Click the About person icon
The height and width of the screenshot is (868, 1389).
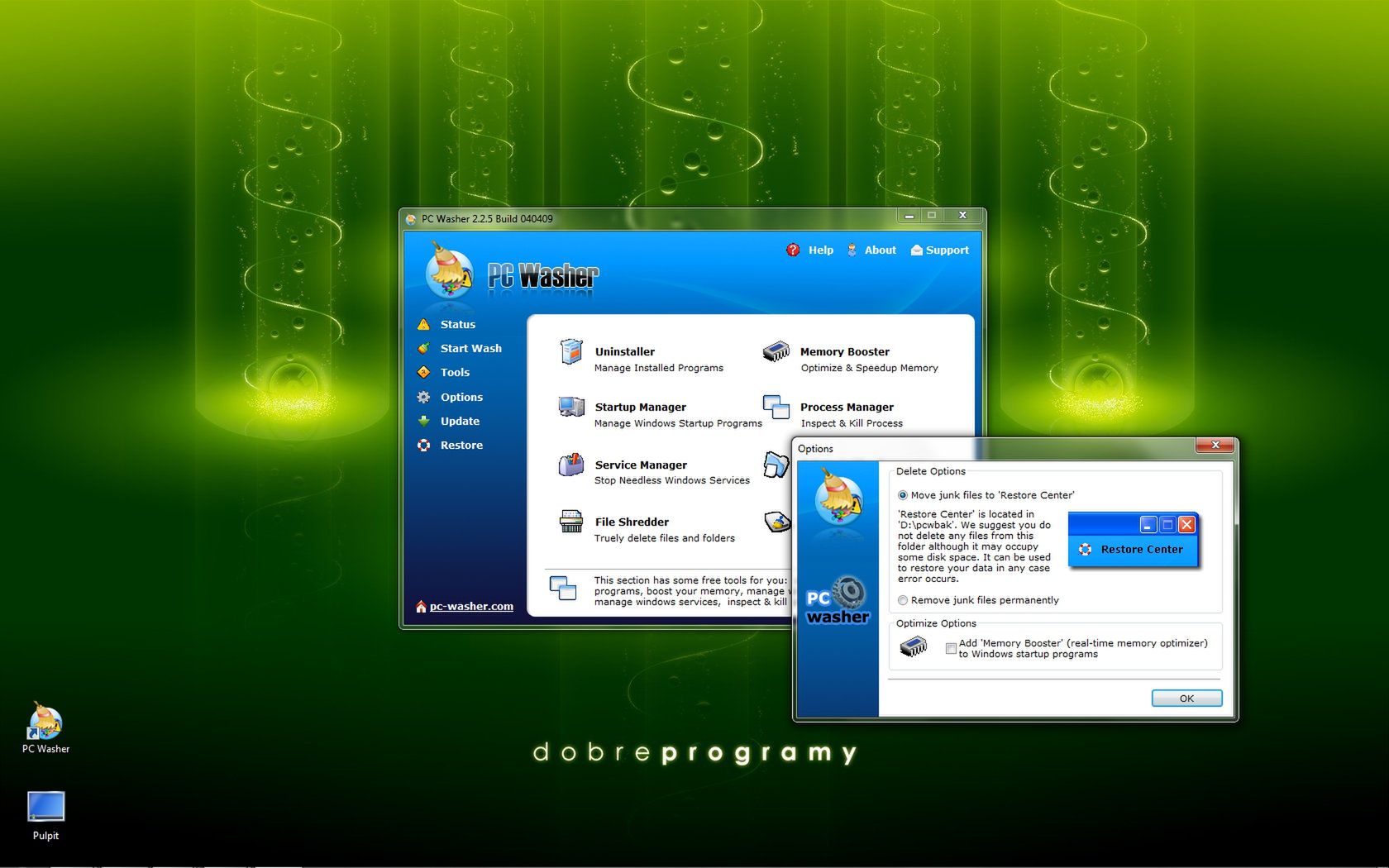pyautogui.click(x=852, y=250)
